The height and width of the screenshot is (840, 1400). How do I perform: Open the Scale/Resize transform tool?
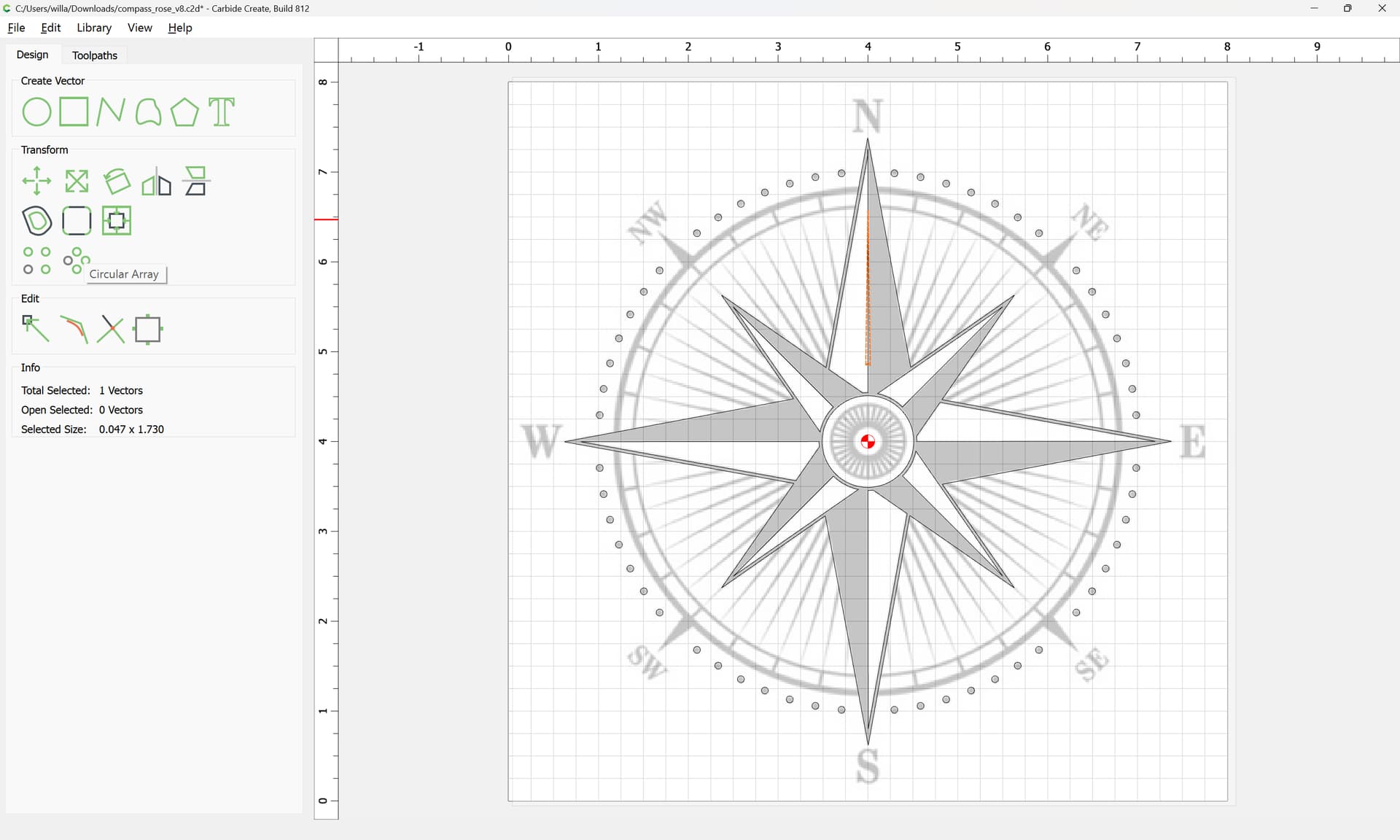coord(77,181)
